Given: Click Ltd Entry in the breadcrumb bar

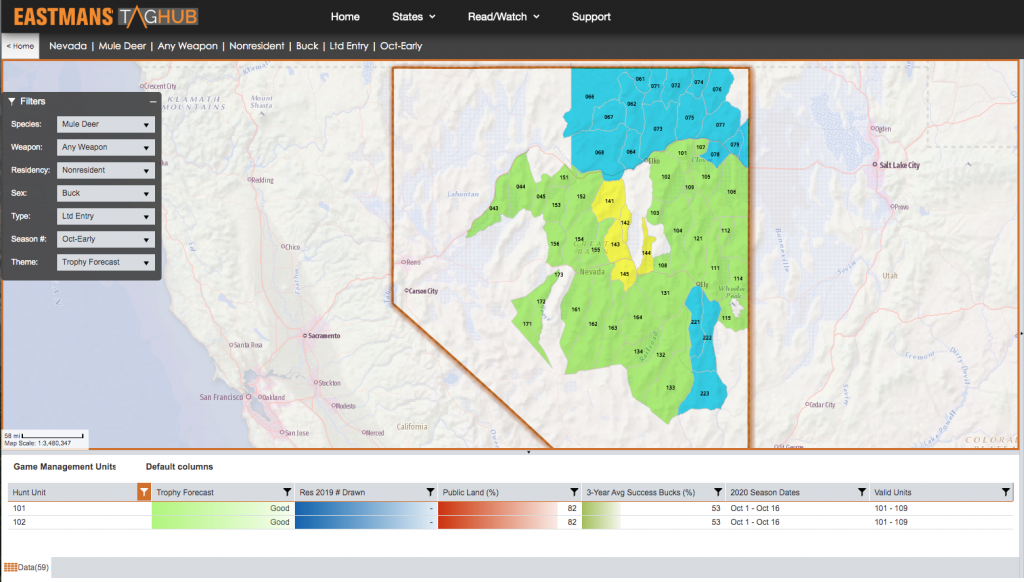Looking at the screenshot, I should coord(349,46).
